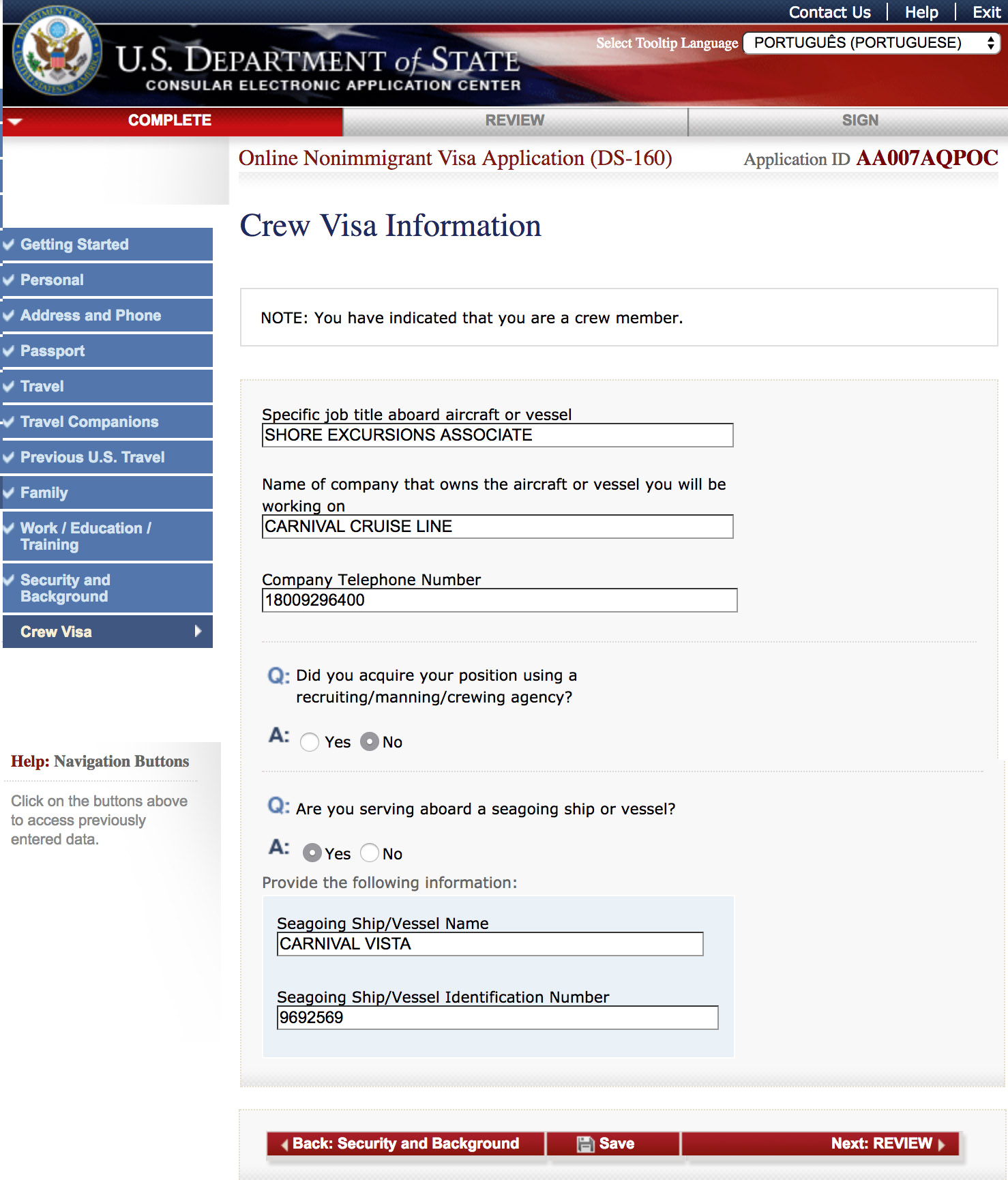The width and height of the screenshot is (1008, 1180).
Task: Open Crew Visa section in sidebar
Action: click(x=108, y=632)
